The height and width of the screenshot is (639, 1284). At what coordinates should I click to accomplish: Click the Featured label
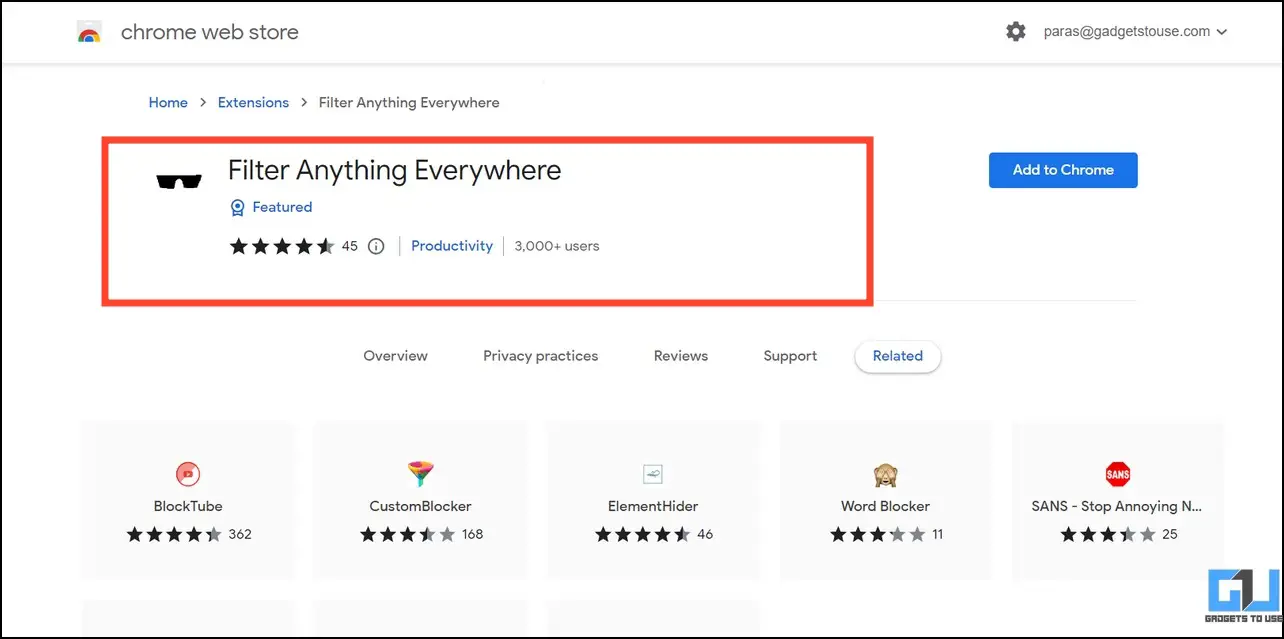(282, 207)
